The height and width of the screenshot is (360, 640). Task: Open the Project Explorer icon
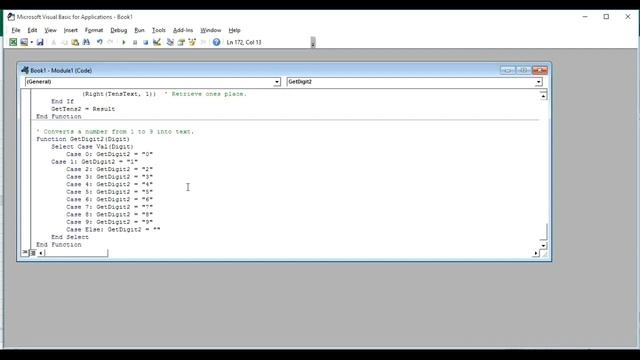(170, 42)
